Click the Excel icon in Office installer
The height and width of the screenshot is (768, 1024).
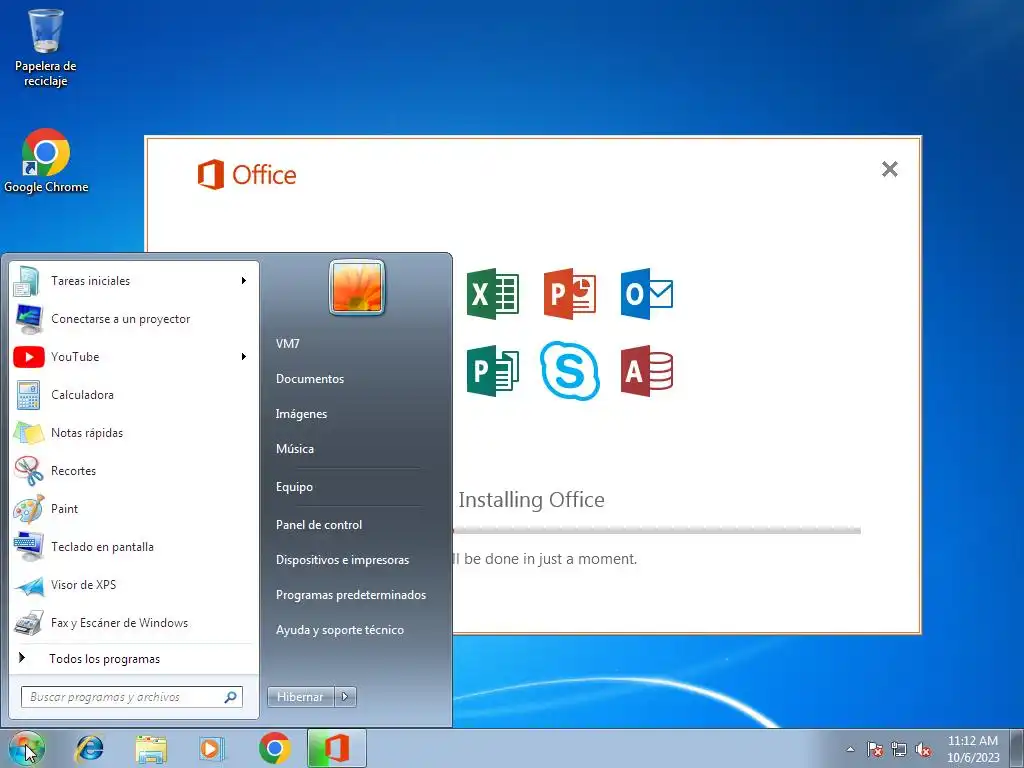pyautogui.click(x=493, y=294)
